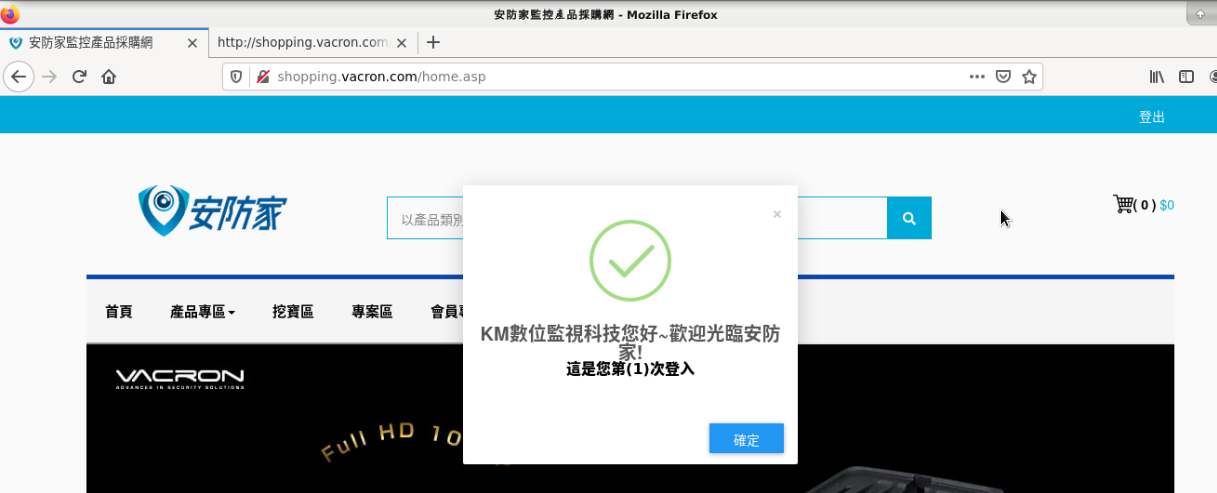Click the Firefox back arrow button
This screenshot has width=1217, height=493.
[x=18, y=77]
